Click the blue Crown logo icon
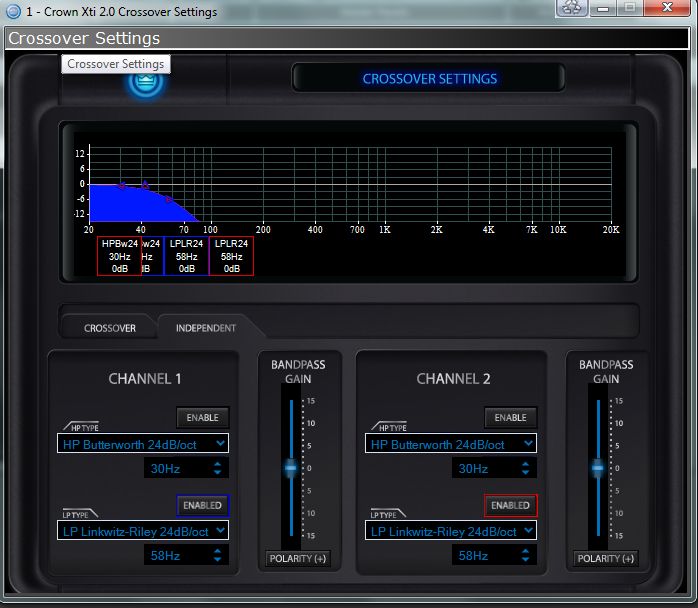 (146, 82)
